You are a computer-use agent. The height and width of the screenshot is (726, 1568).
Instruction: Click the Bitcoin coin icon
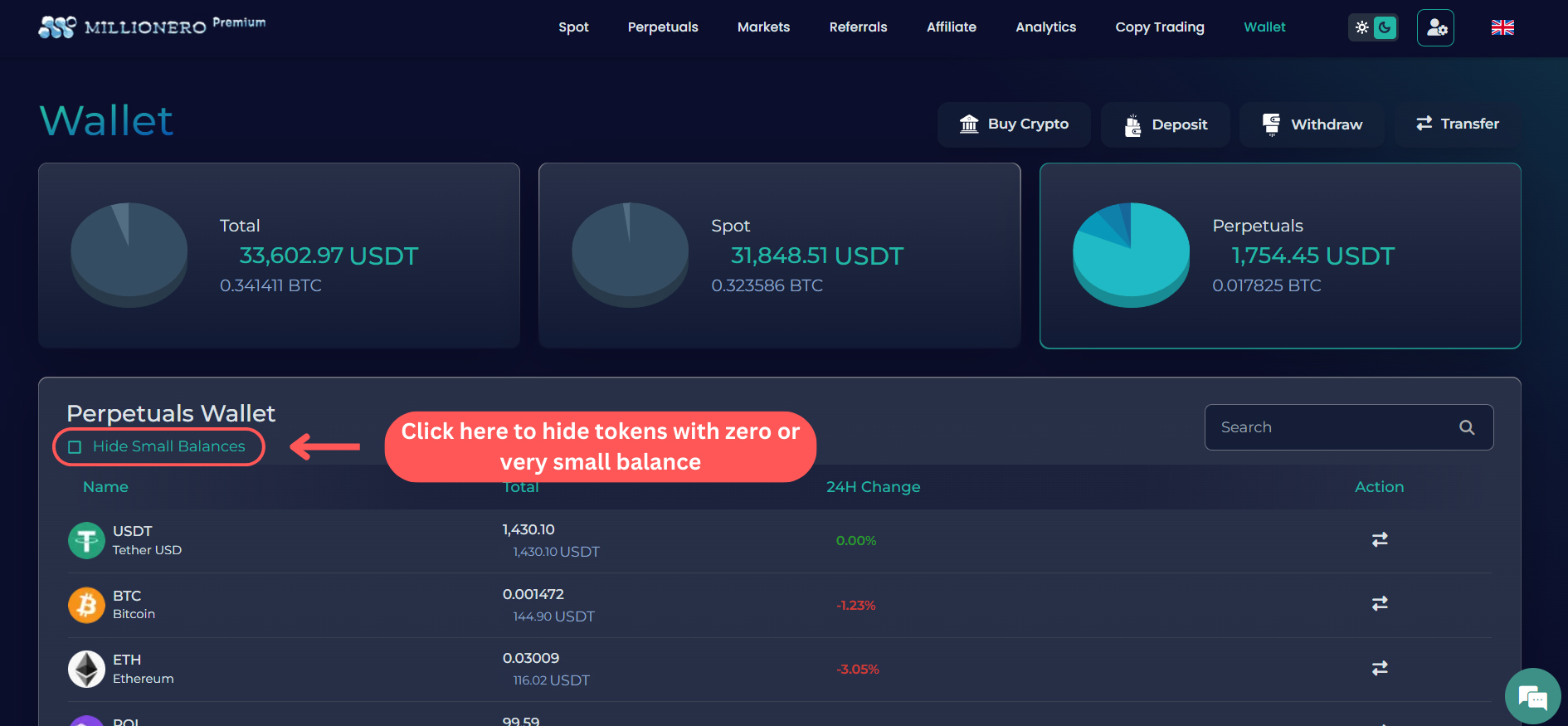pos(86,605)
